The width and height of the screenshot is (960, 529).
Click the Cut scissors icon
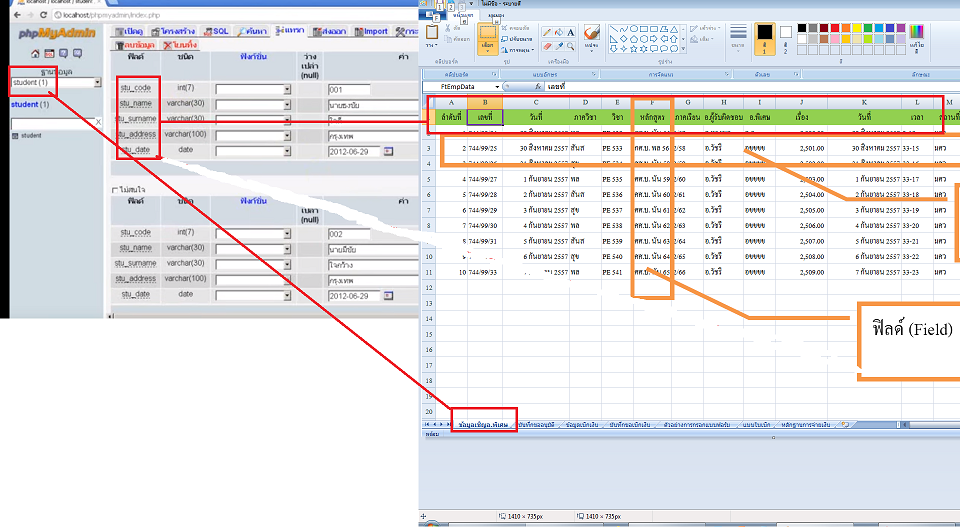[449, 28]
